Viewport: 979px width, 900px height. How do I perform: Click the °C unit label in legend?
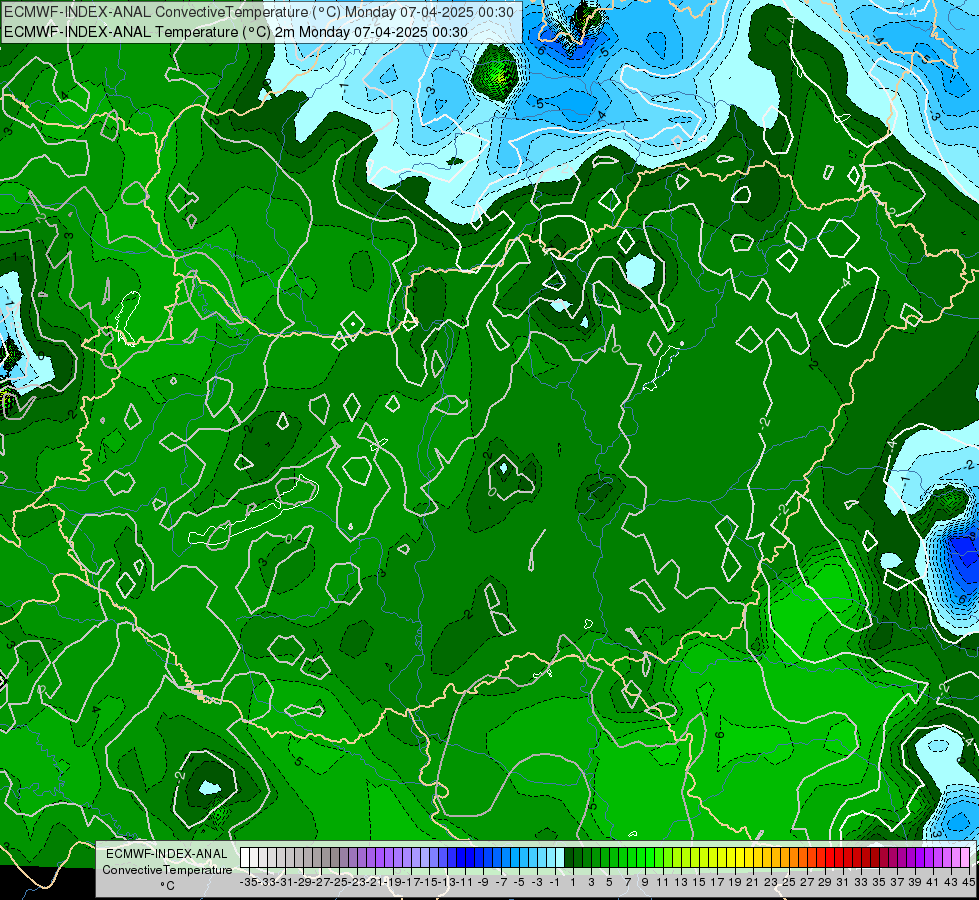coord(167,886)
